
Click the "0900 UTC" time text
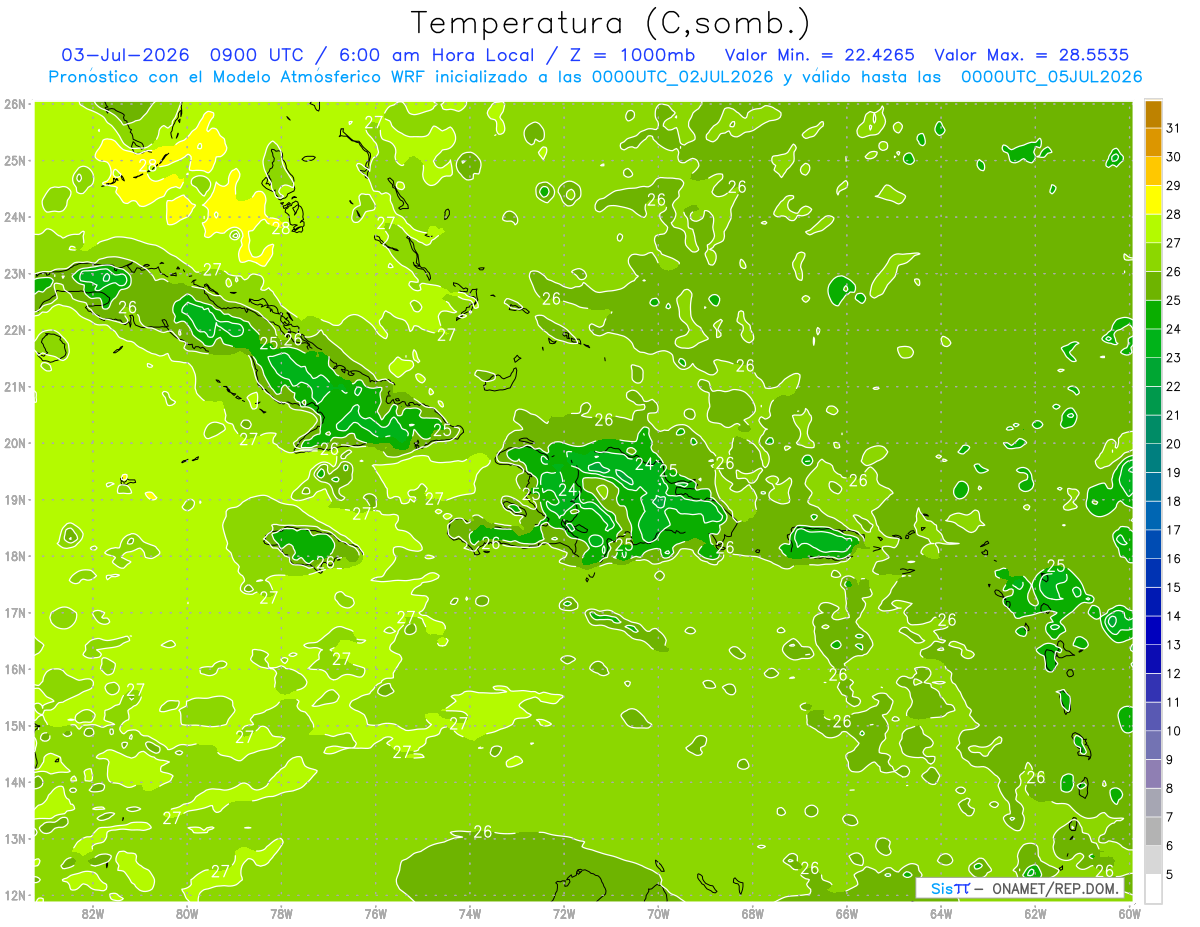[x=256, y=54]
